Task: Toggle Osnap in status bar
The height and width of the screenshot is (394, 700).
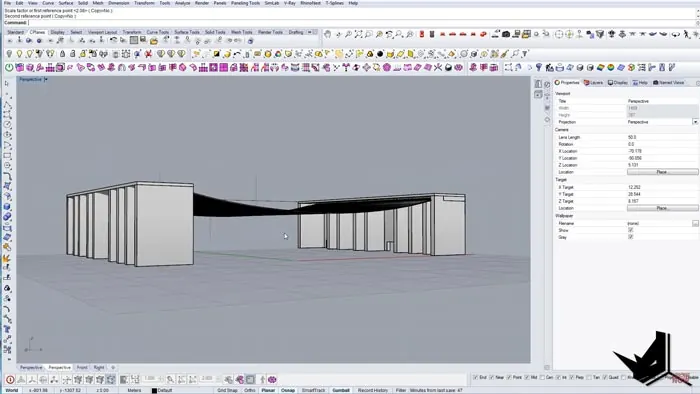Action: [288, 390]
